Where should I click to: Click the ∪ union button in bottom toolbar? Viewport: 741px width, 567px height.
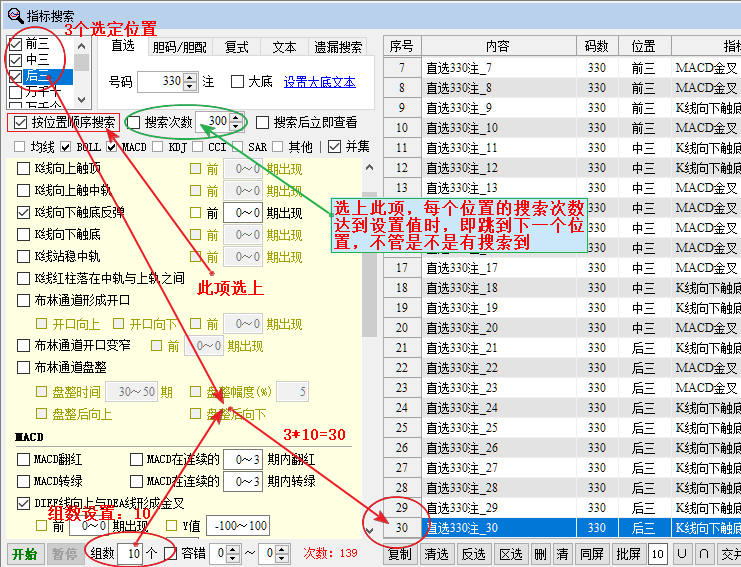pos(682,553)
